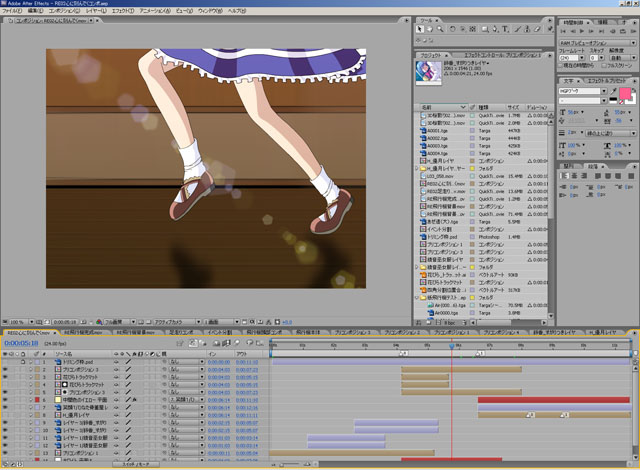Hide layer 13 プリコンポジション 1 eye icon
The image size is (640, 470).
point(5,453)
